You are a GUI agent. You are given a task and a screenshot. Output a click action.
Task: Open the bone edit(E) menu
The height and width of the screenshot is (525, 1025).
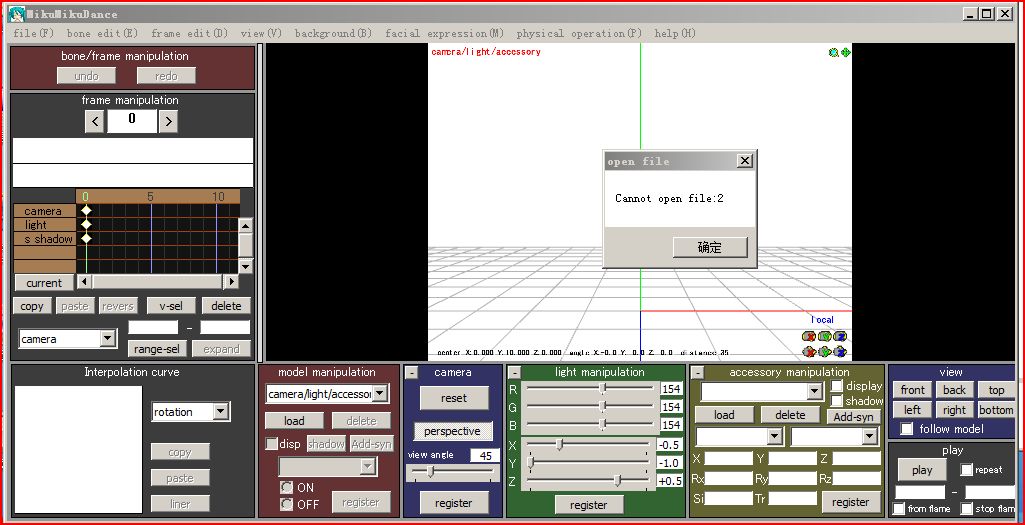(x=102, y=33)
